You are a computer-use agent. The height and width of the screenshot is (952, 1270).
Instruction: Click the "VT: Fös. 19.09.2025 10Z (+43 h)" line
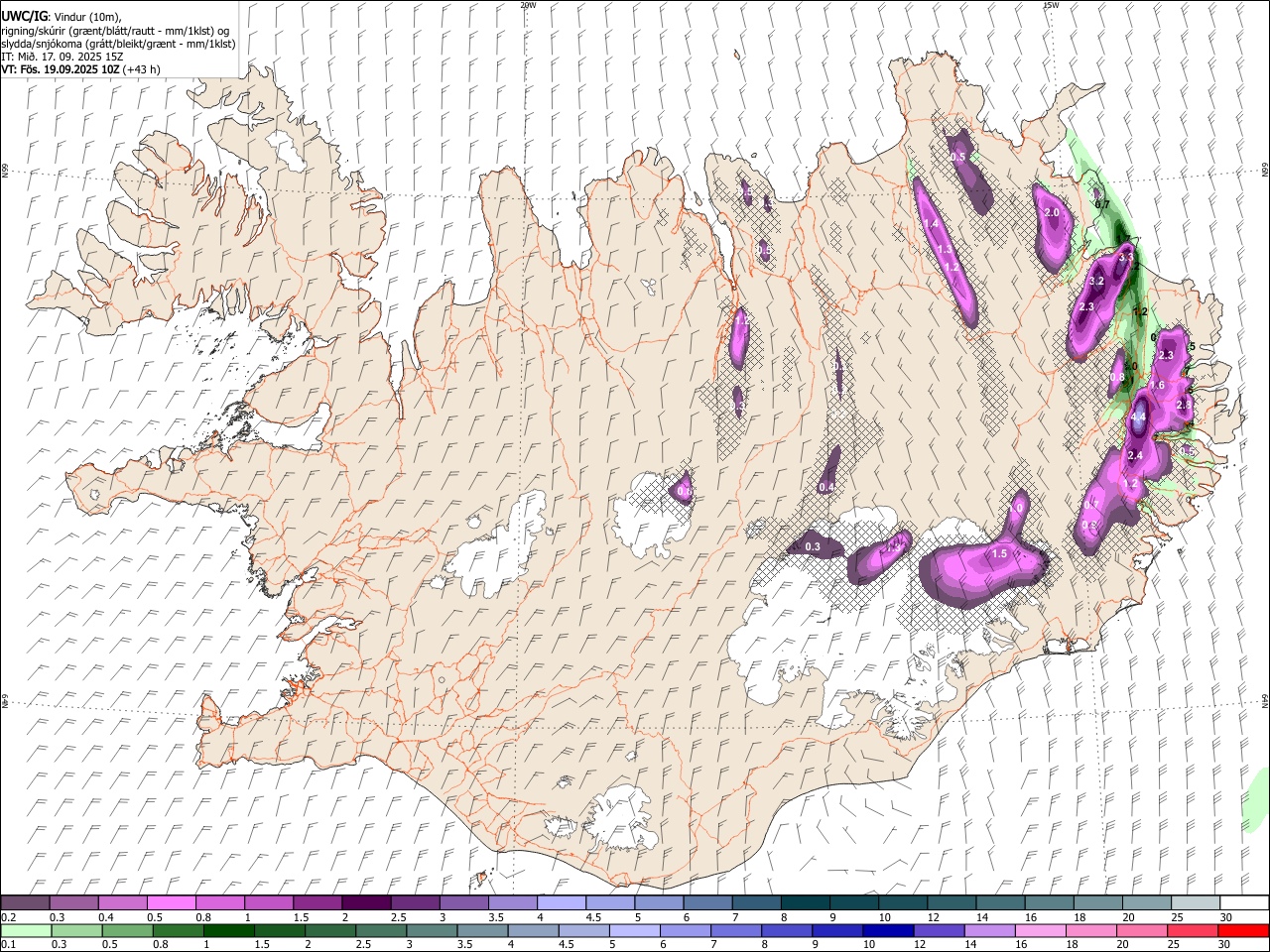click(x=80, y=70)
